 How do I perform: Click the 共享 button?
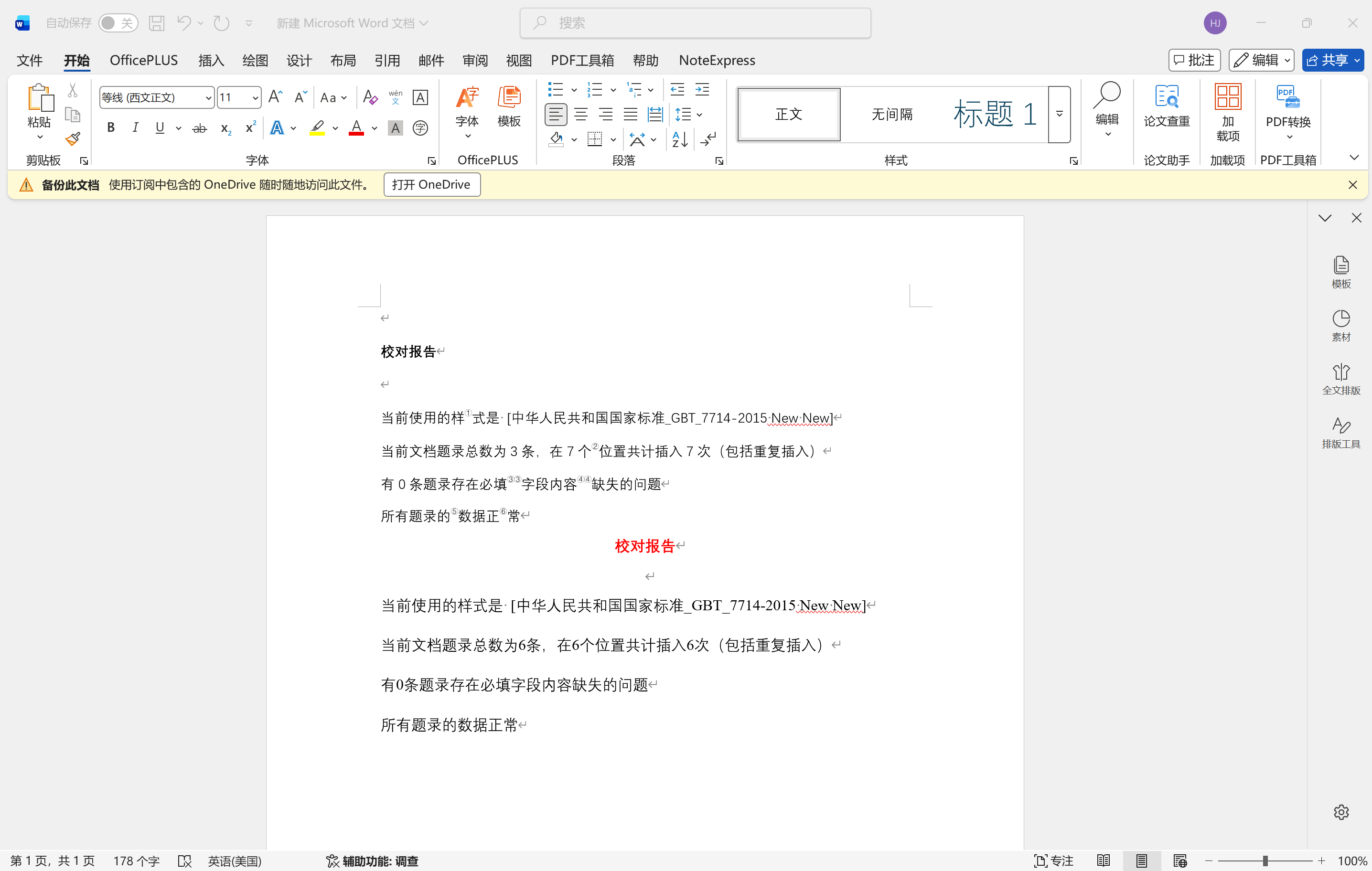[1327, 60]
